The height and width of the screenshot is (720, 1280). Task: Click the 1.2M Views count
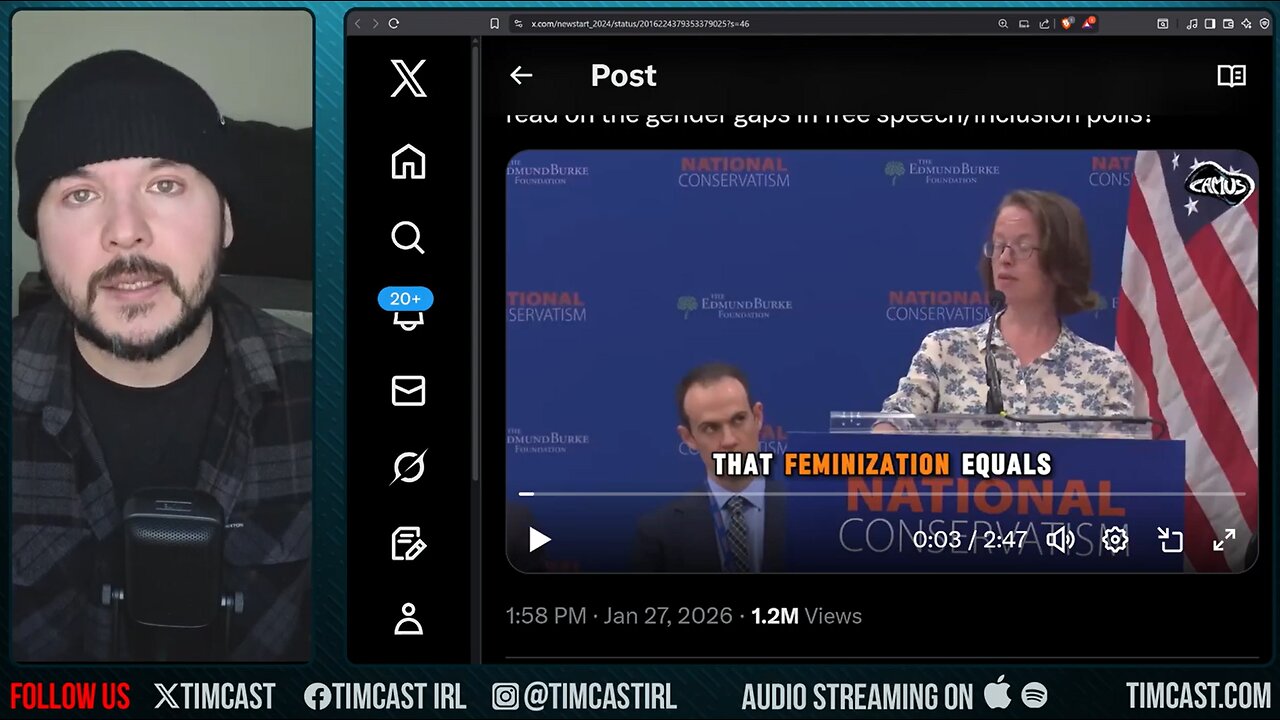(806, 616)
